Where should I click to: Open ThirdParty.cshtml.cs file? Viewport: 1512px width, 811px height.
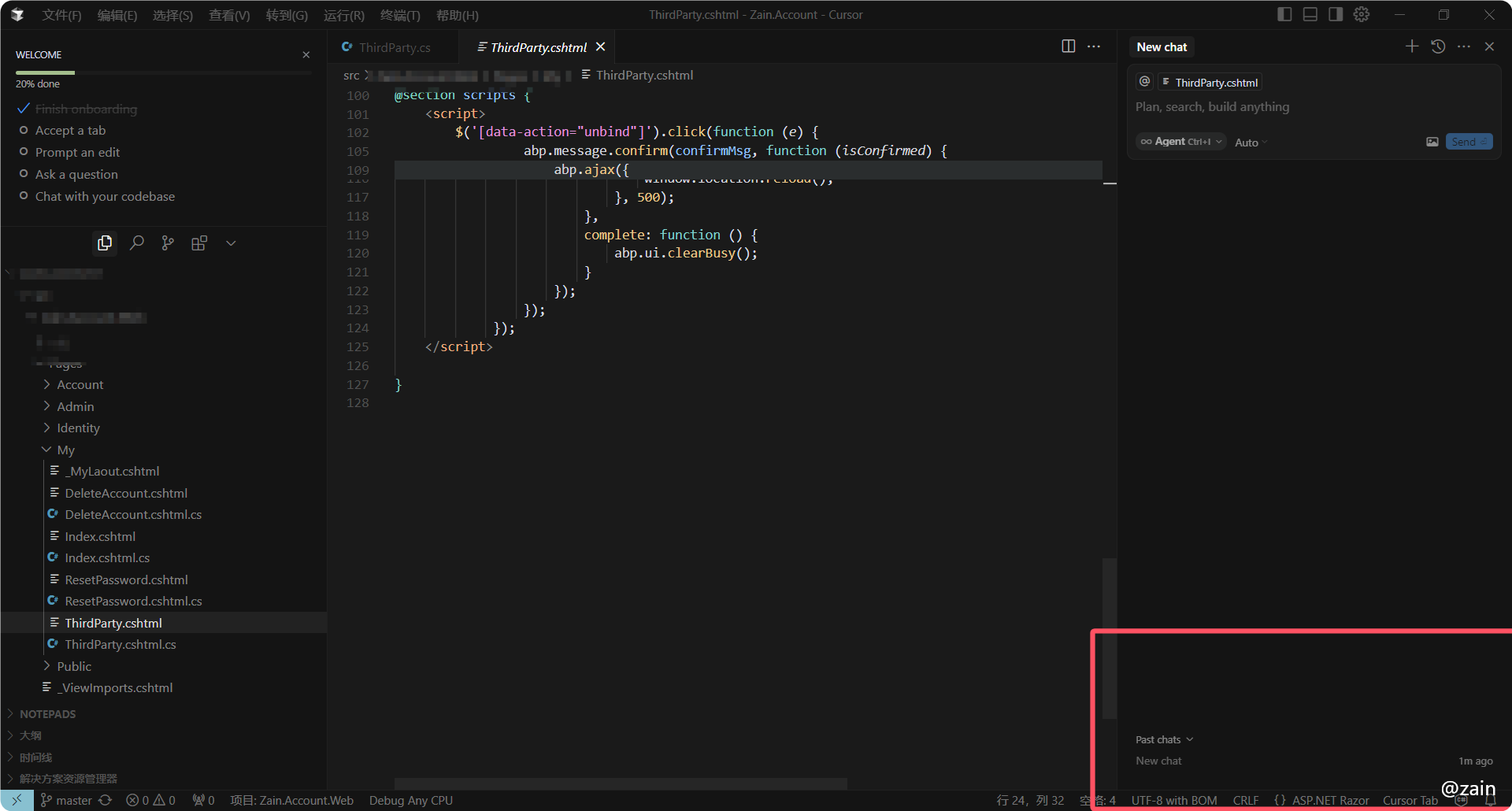[x=120, y=644]
